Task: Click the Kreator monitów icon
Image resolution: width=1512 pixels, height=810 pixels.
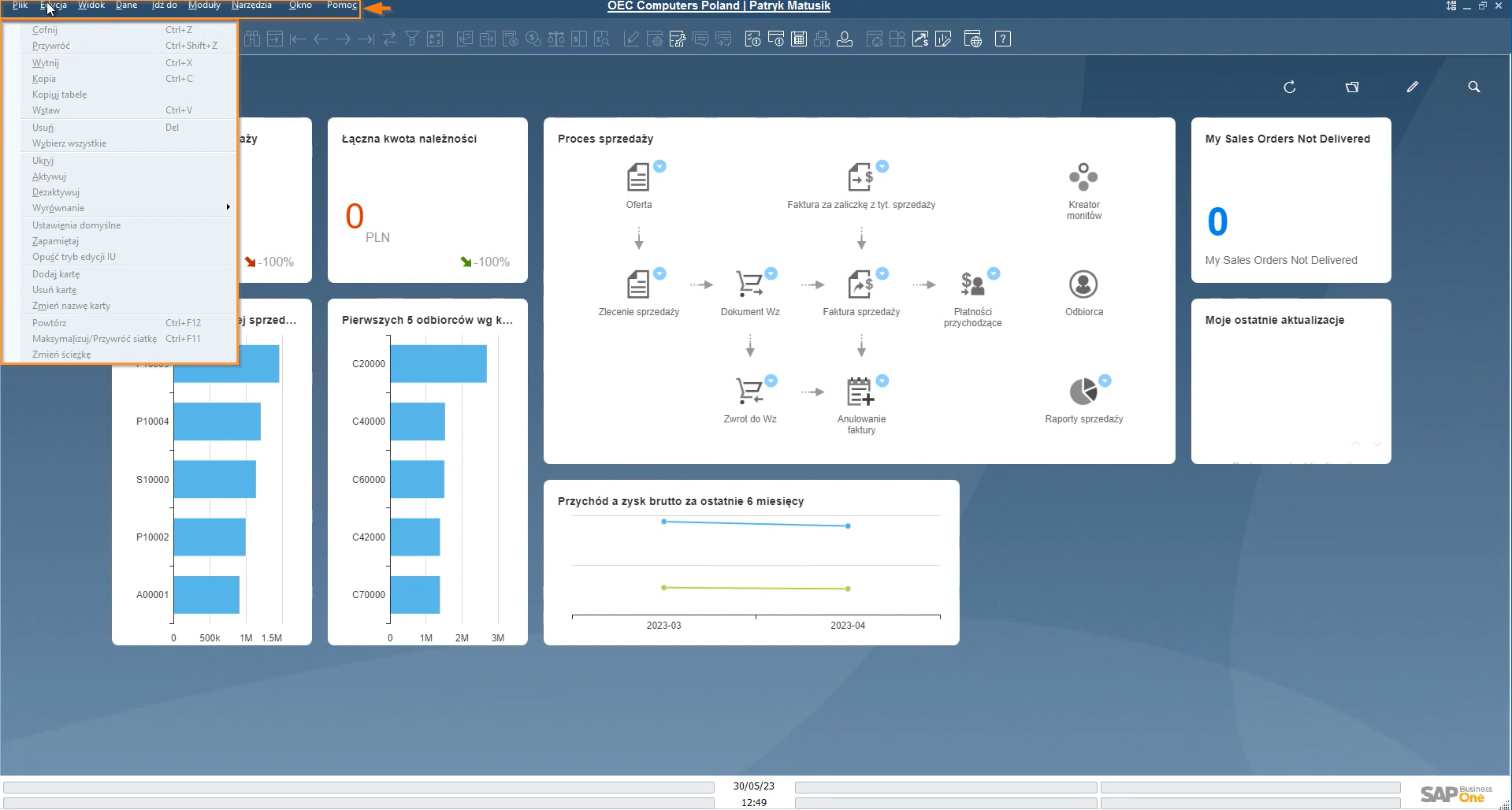Action: click(1083, 177)
